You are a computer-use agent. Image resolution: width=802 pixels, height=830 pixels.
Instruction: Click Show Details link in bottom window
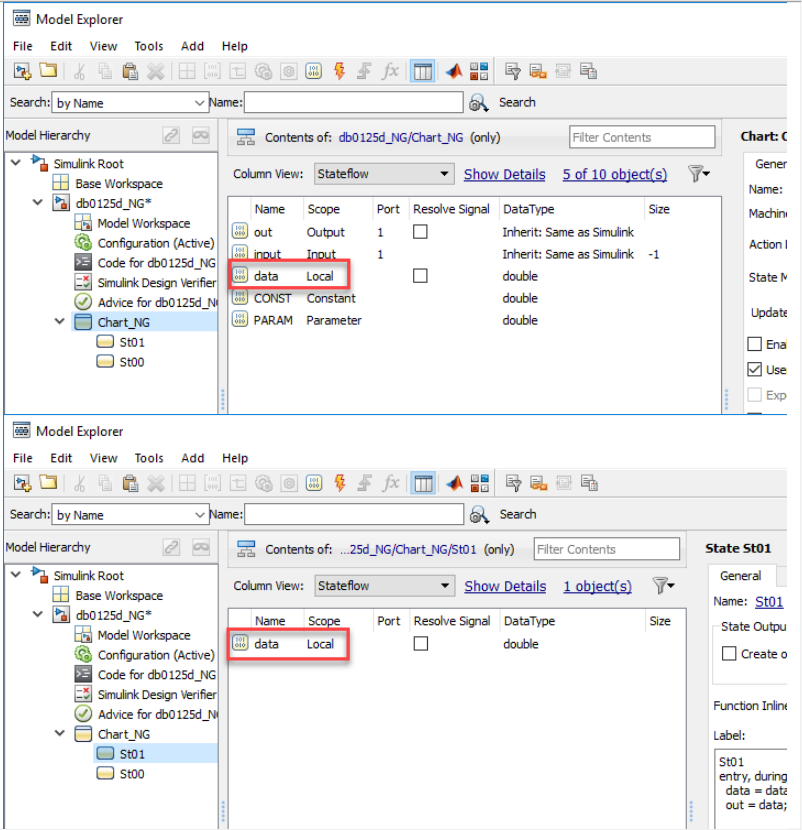505,586
